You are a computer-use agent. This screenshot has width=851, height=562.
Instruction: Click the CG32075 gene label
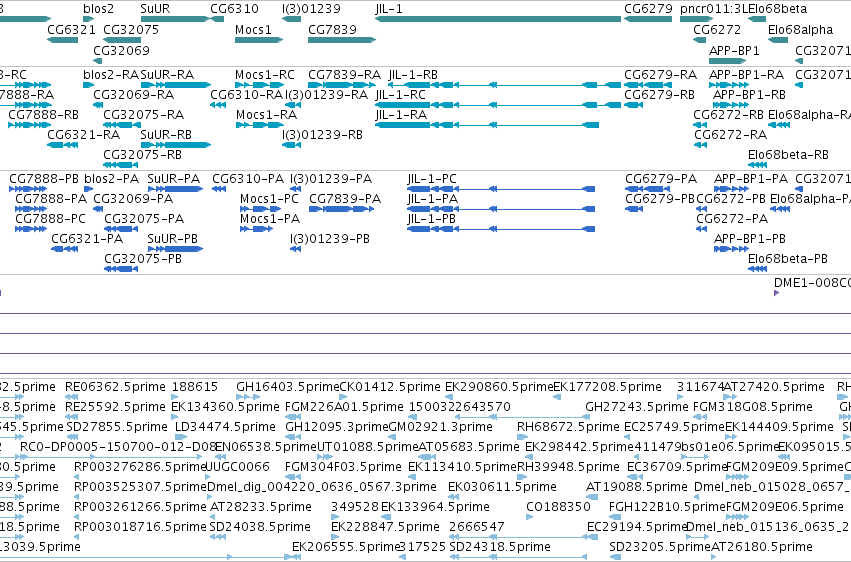(x=131, y=29)
